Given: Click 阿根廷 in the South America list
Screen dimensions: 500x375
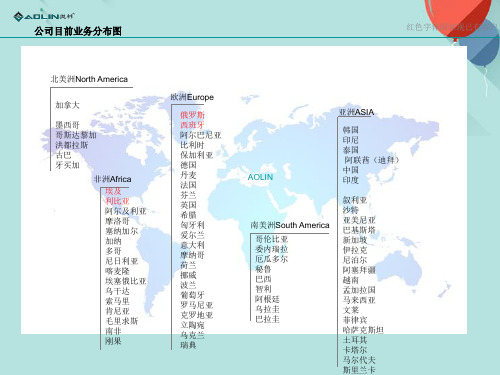Looking at the screenshot, I should (x=267, y=299).
